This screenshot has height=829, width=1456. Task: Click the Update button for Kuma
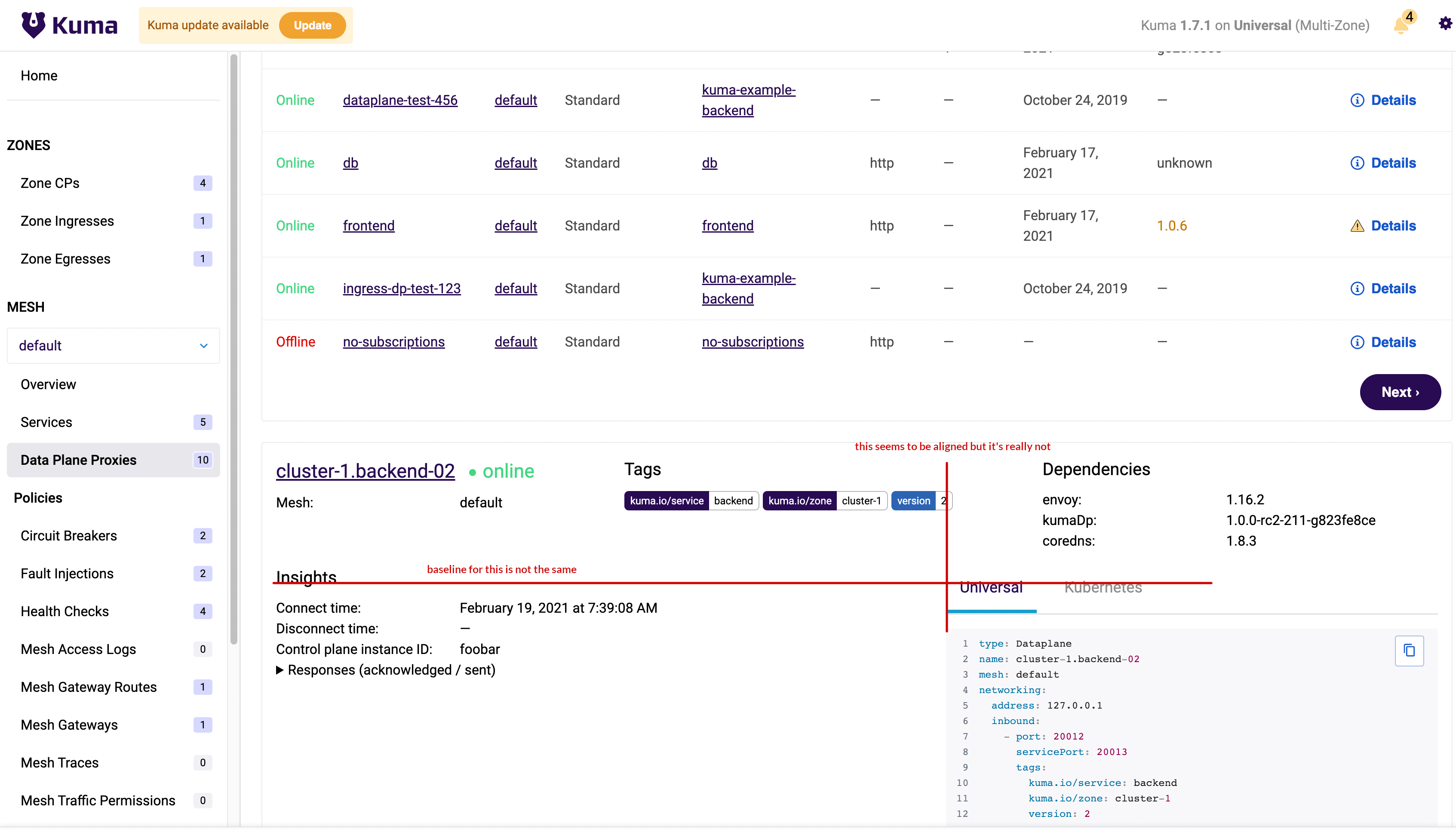312,25
